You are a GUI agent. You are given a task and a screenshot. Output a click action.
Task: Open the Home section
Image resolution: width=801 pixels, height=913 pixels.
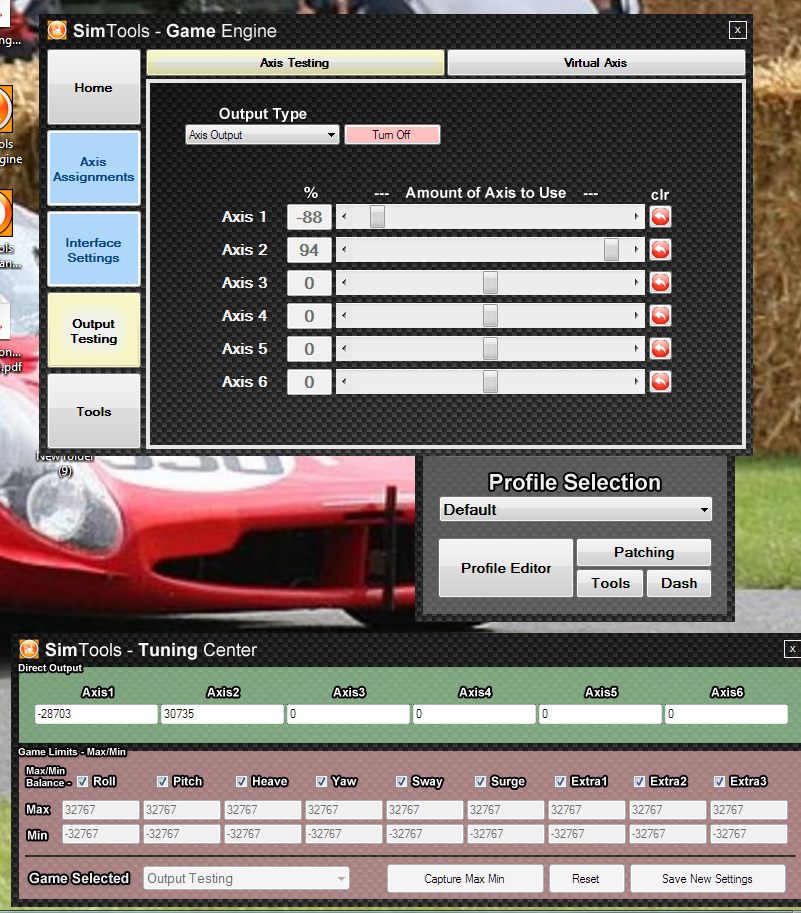pos(94,87)
